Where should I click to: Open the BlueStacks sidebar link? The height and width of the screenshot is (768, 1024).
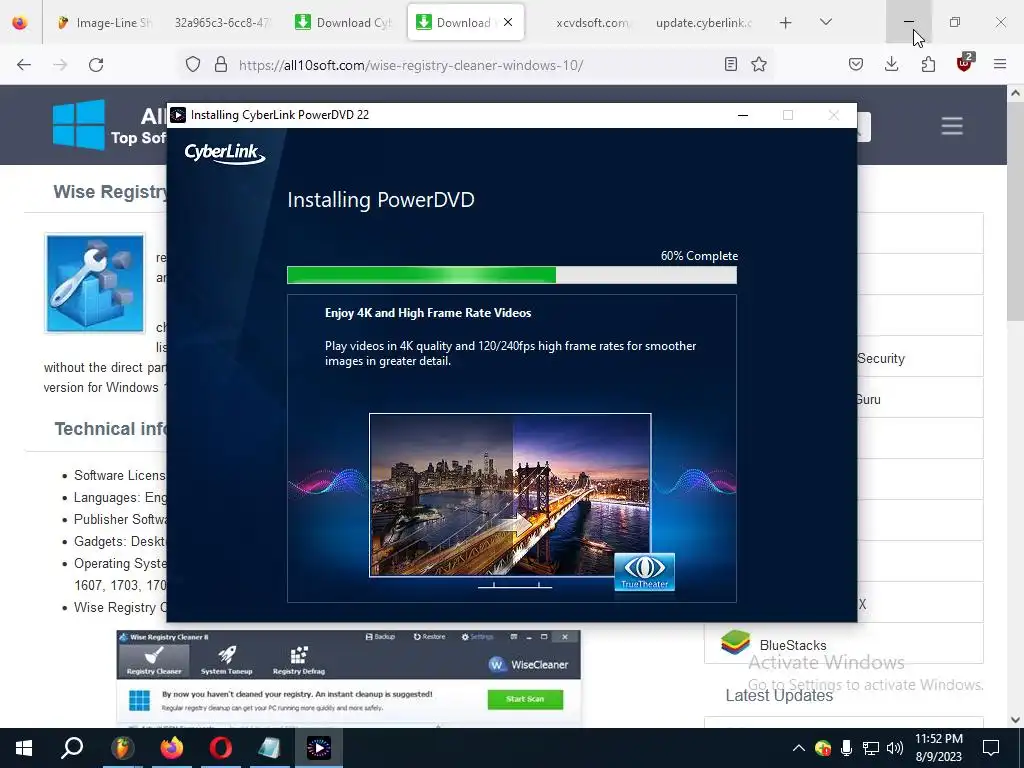pos(793,645)
